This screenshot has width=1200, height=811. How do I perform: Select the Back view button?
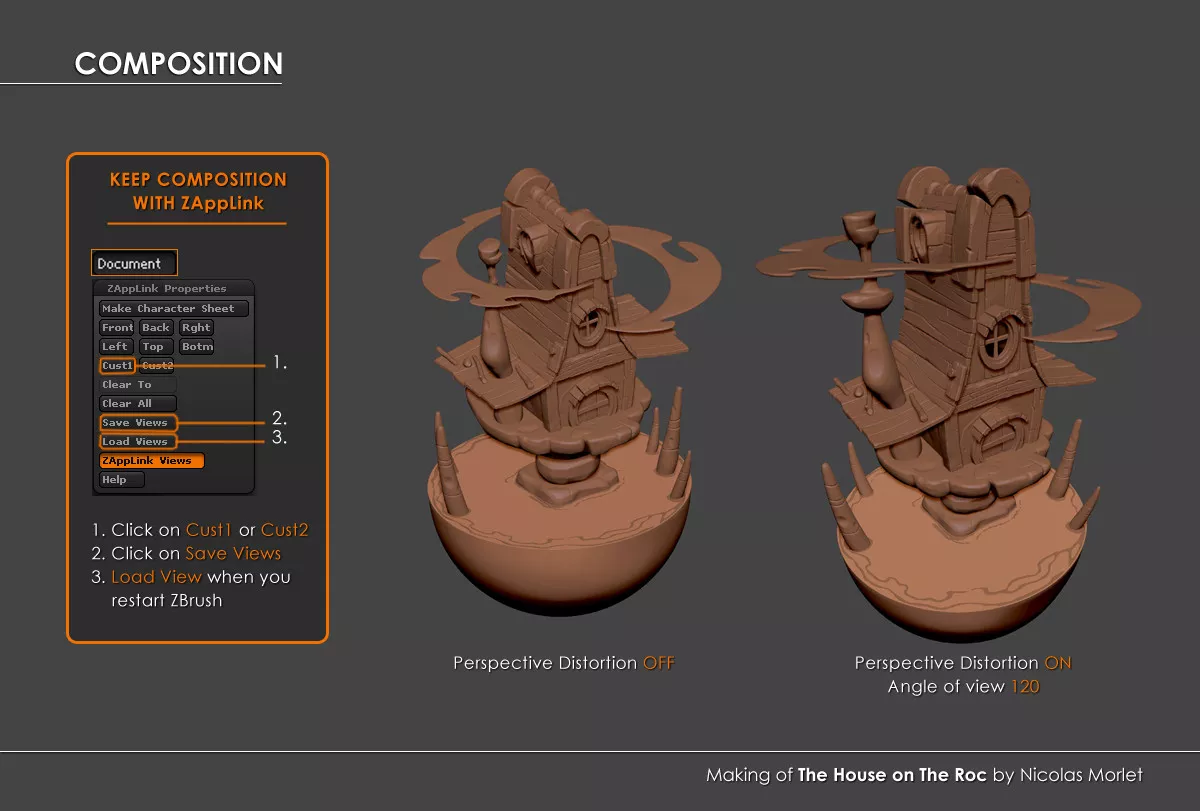[156, 328]
